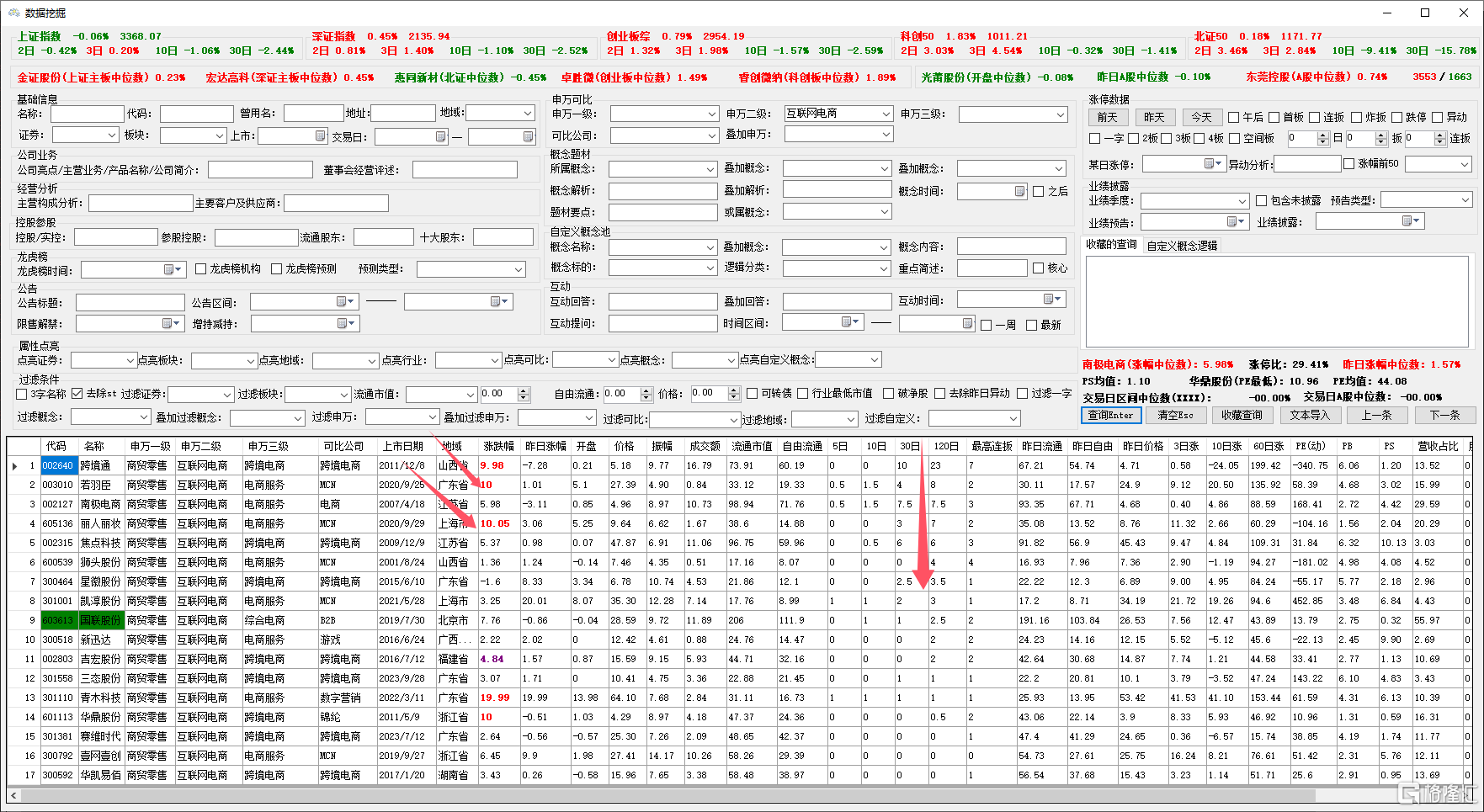Open the 公告区间 start date calendar
Image resolution: width=1484 pixels, height=812 pixels.
(344, 301)
